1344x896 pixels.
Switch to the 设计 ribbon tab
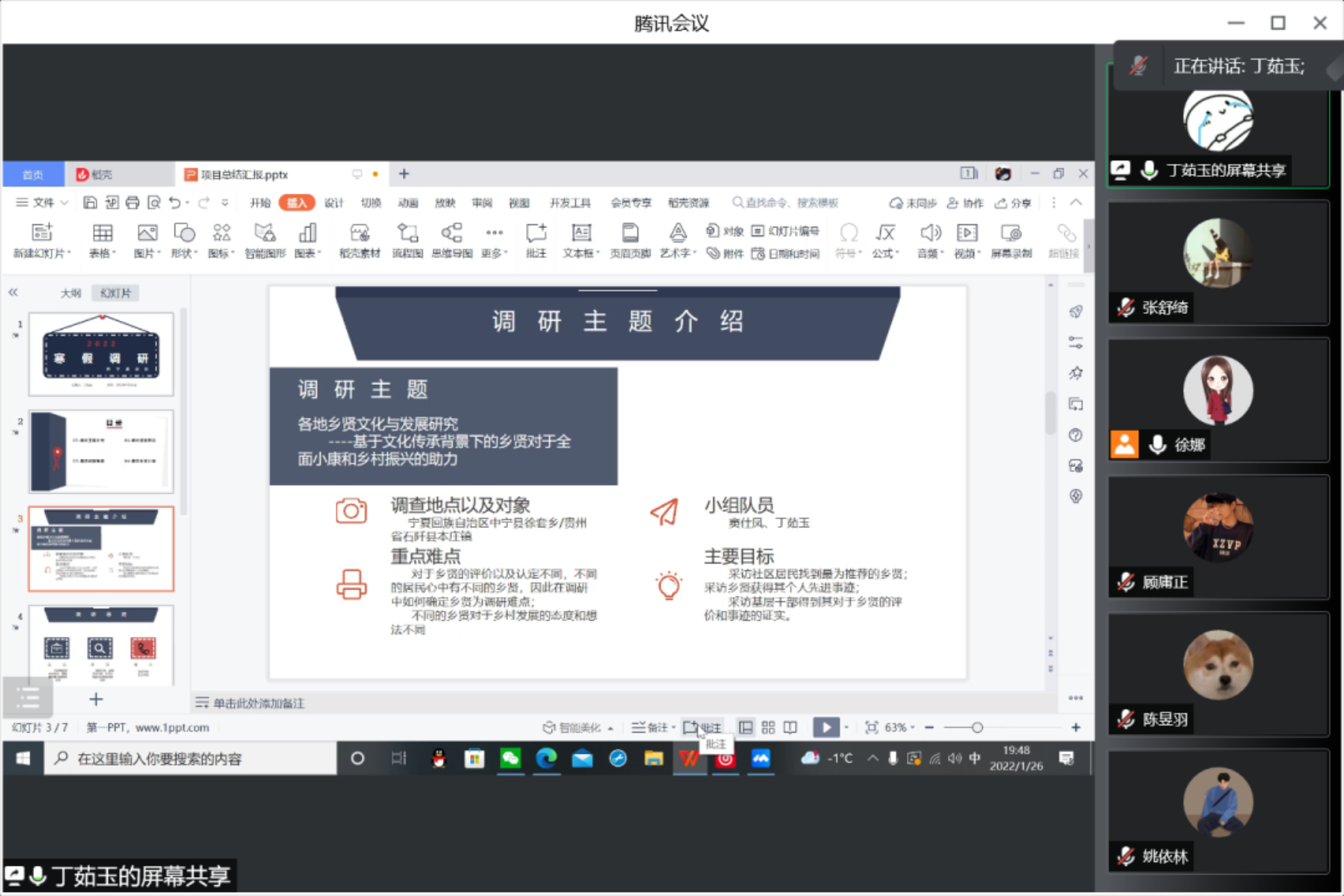(x=333, y=202)
